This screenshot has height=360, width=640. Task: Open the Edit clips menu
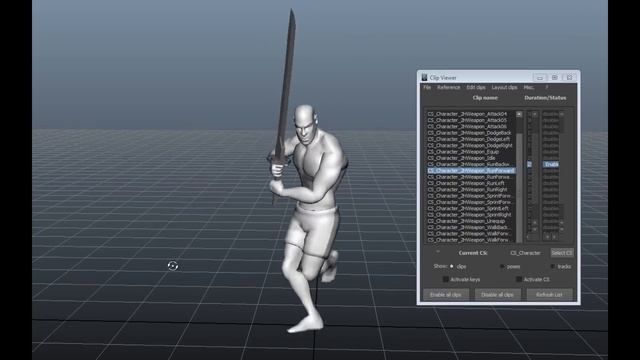pos(476,87)
